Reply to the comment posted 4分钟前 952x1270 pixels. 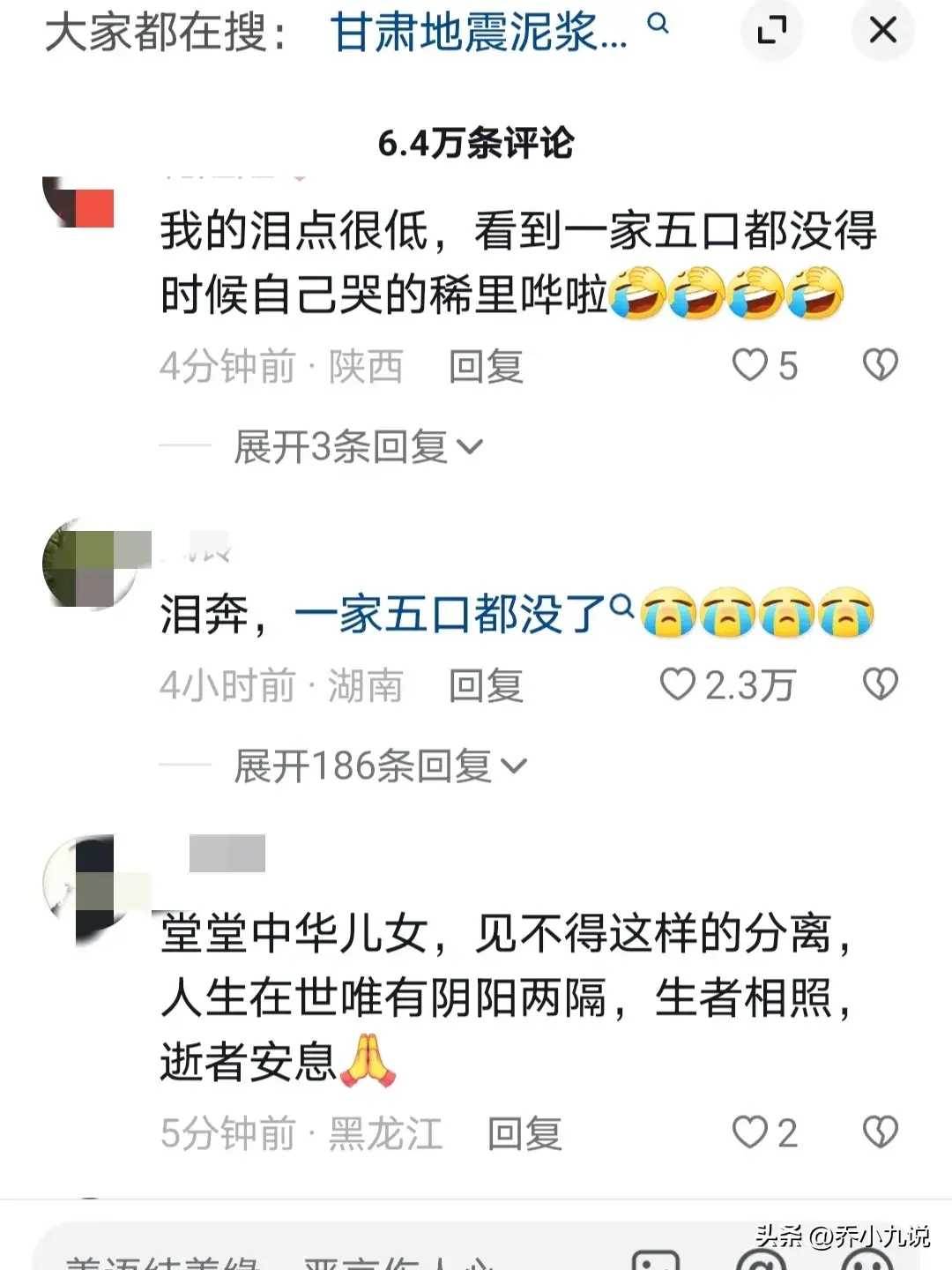click(487, 366)
